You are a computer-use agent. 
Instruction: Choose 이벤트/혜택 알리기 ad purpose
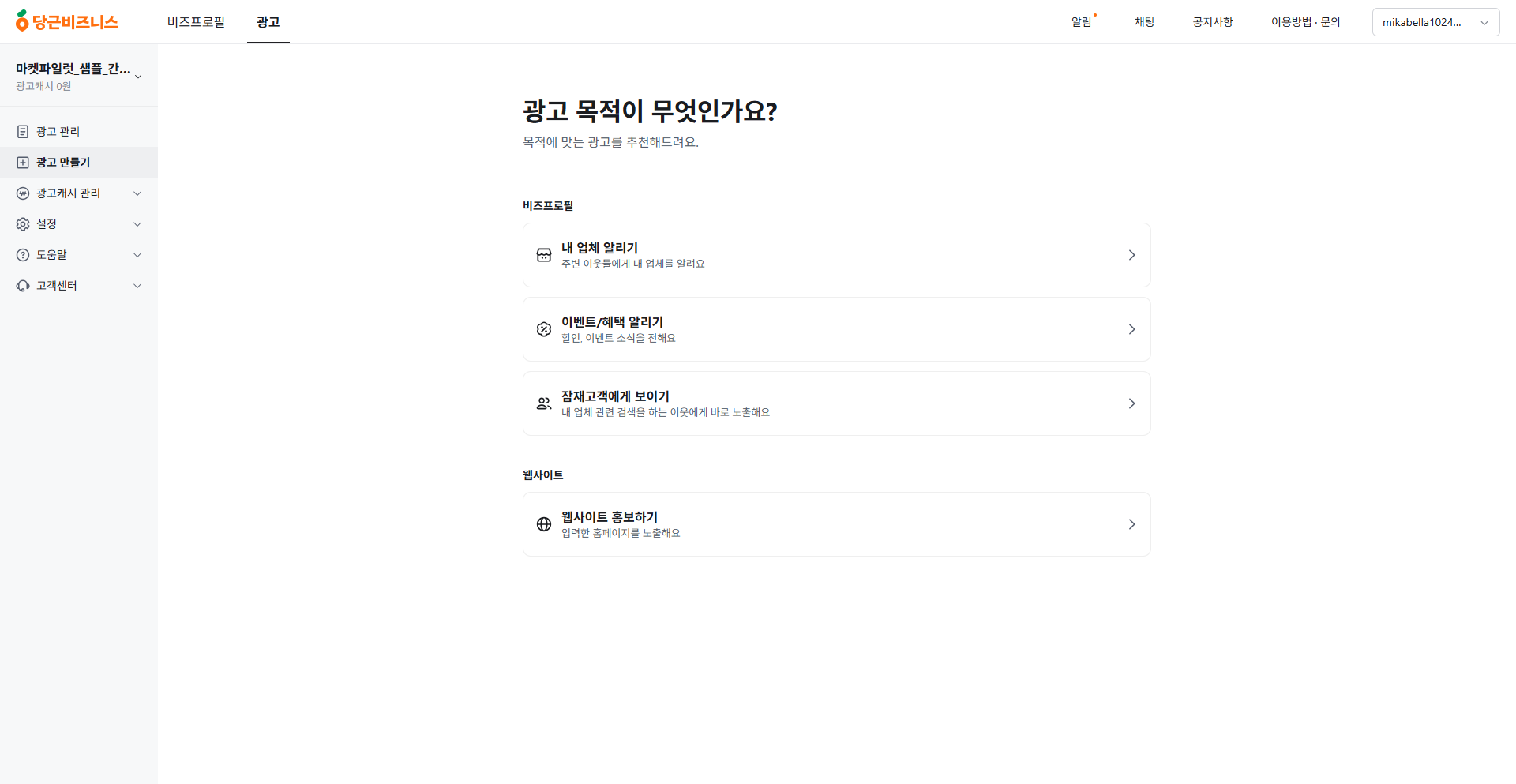click(836, 329)
